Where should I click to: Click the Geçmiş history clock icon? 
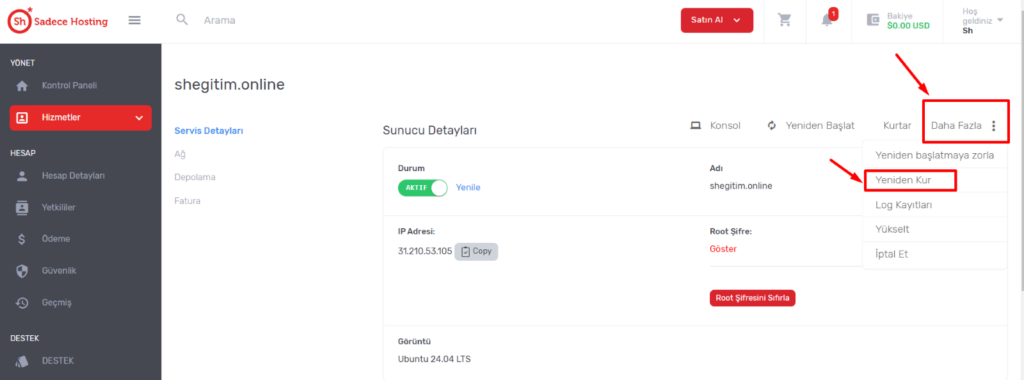[x=22, y=302]
